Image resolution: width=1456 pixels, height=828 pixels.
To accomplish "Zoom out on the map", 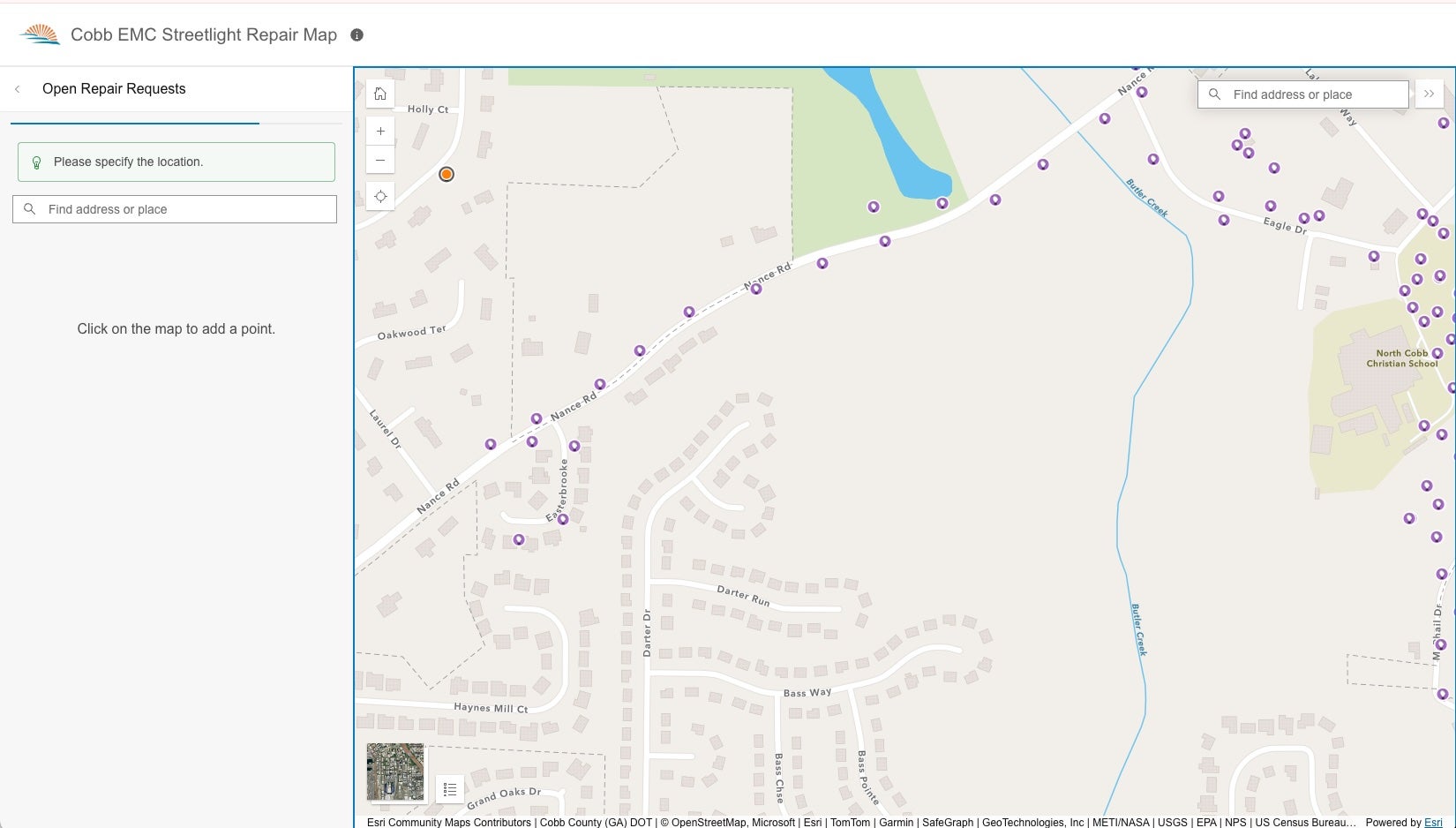I will (379, 160).
